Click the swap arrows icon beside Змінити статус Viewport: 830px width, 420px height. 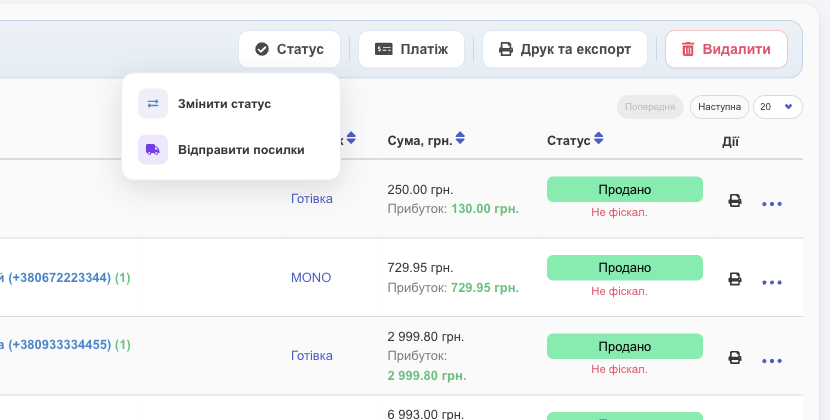(x=153, y=103)
